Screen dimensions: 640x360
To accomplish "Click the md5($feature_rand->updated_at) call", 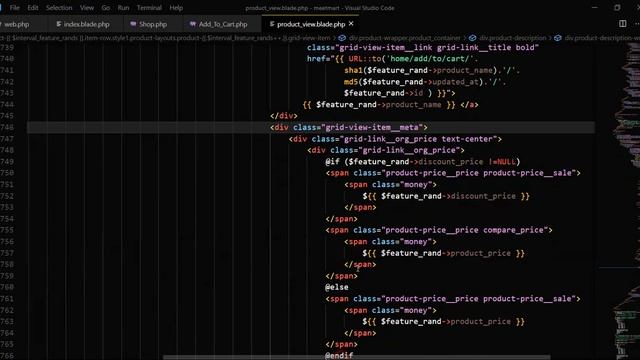I will 416,82.
